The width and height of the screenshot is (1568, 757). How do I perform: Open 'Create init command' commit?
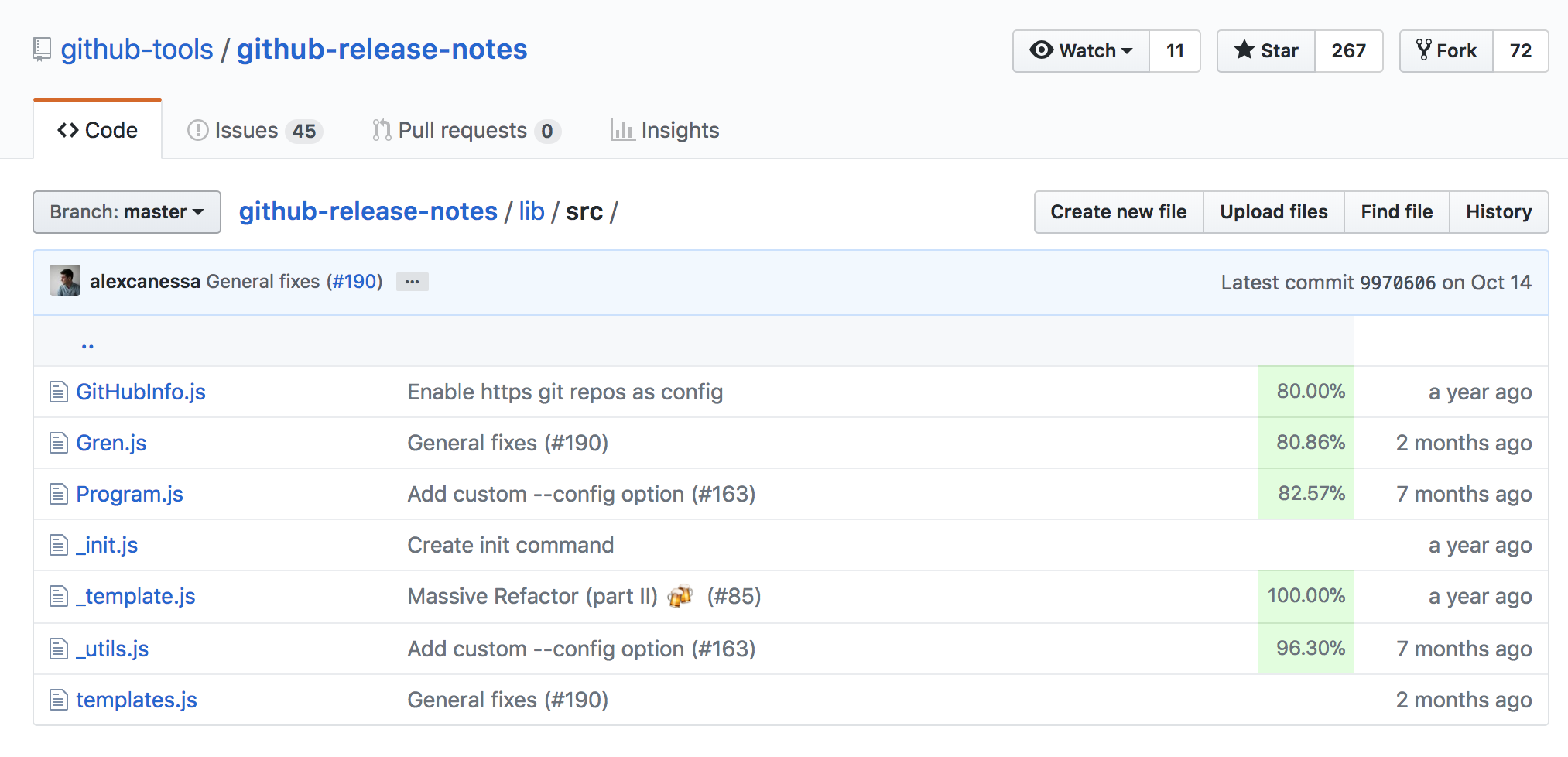coord(510,545)
